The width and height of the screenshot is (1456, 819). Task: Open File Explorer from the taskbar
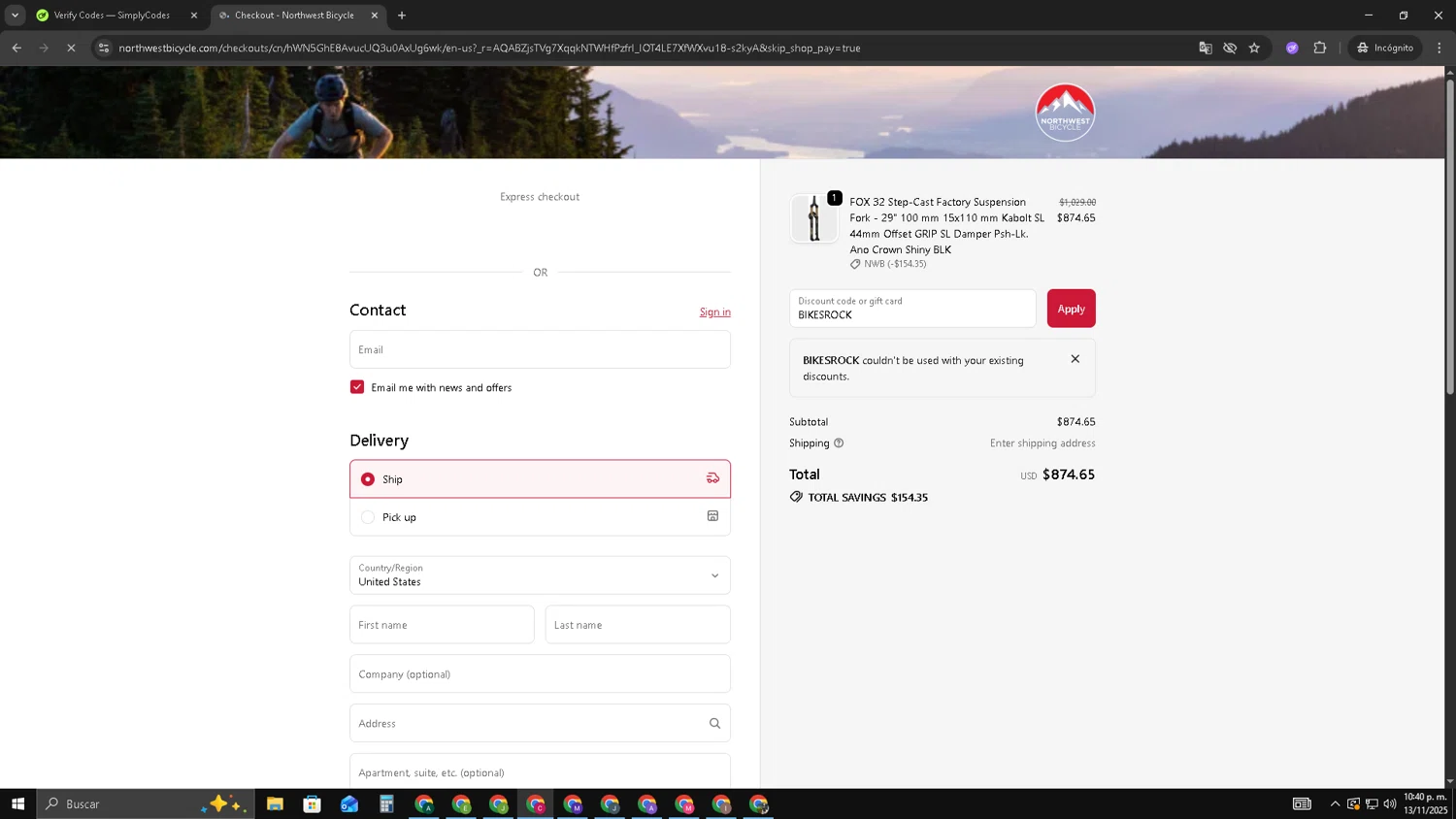point(275,803)
